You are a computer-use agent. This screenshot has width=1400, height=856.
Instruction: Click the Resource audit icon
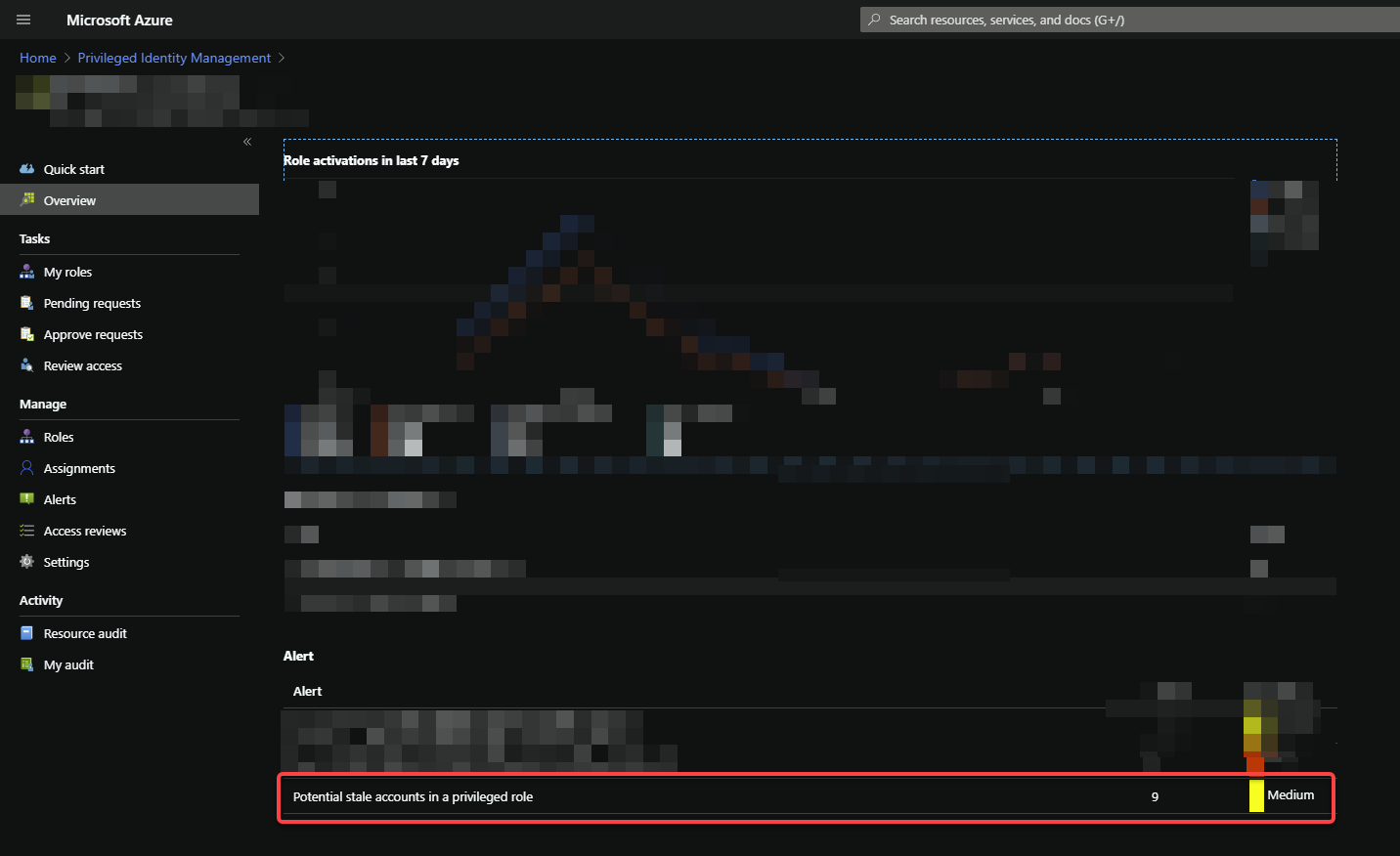tap(26, 633)
